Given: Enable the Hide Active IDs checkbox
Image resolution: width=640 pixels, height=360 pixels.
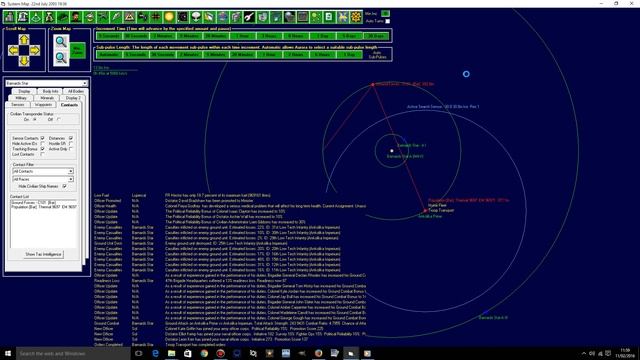Looking at the screenshot, I should coord(42,144).
